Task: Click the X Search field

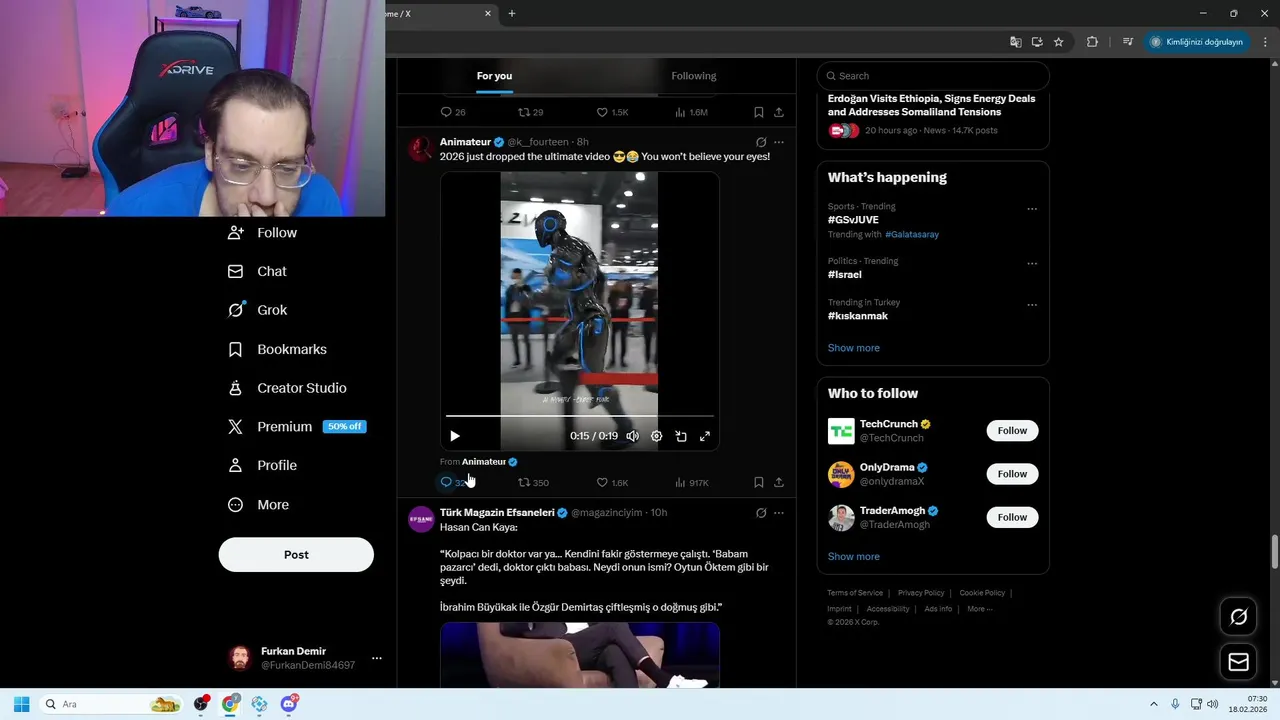Action: pyautogui.click(x=933, y=76)
